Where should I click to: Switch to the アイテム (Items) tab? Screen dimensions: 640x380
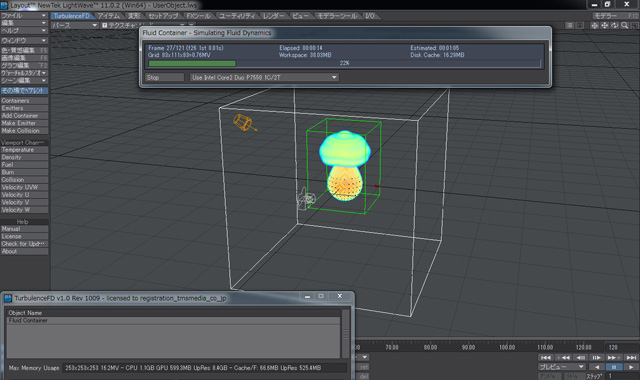[x=109, y=16]
